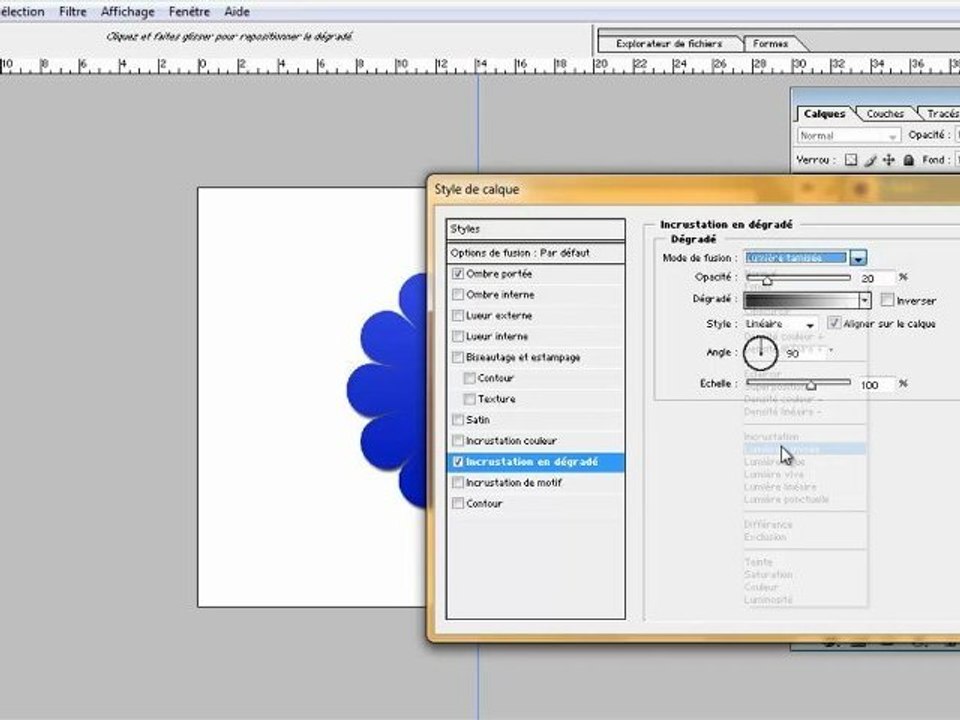Open the Fenêtre menu
The image size is (960, 720).
click(x=189, y=12)
